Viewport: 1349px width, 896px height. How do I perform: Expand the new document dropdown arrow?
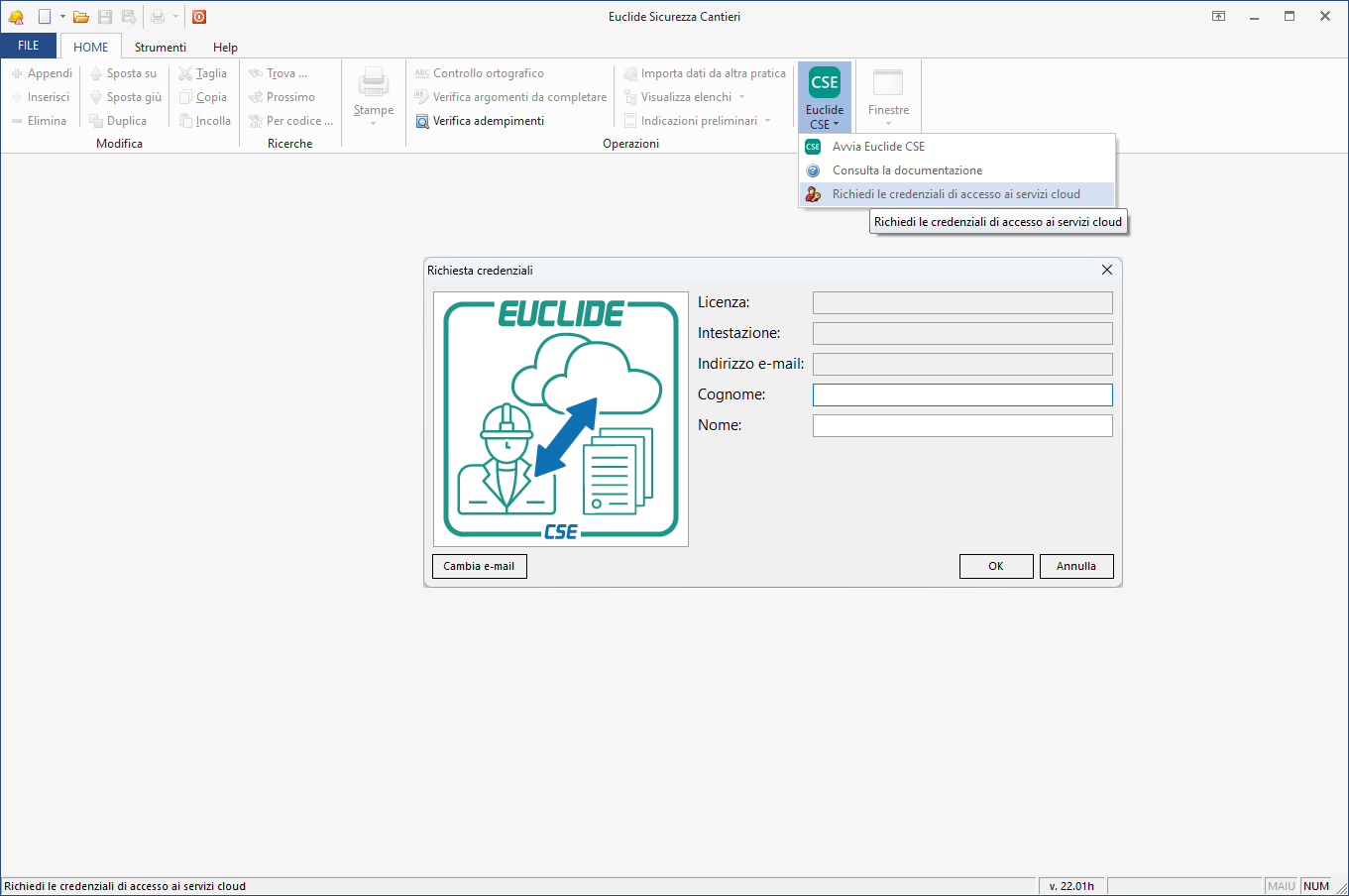point(62,17)
